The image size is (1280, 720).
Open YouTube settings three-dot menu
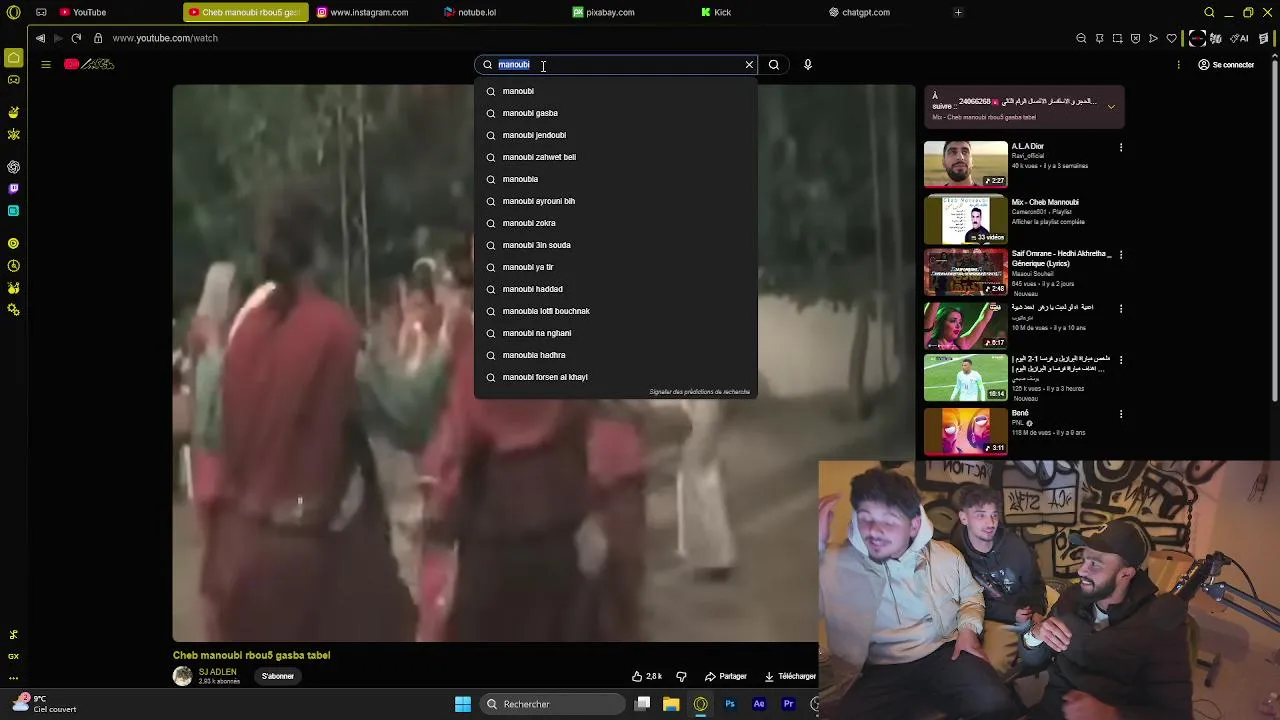pos(1178,65)
